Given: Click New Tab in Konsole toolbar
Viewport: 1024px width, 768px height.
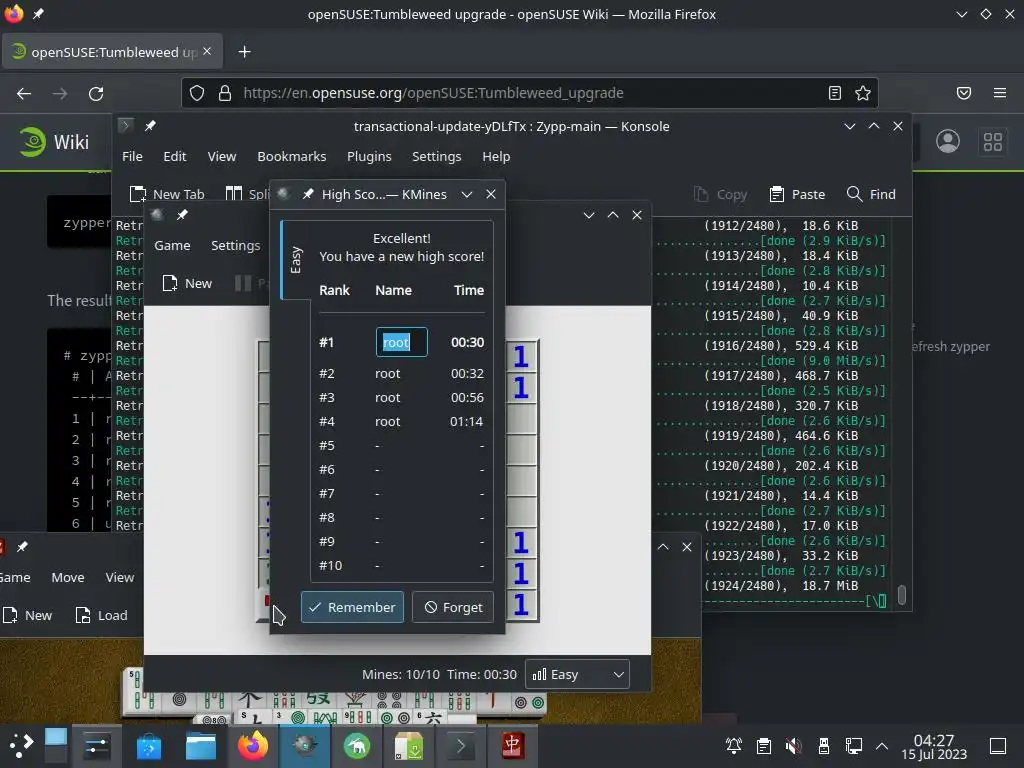Looking at the screenshot, I should point(167,194).
